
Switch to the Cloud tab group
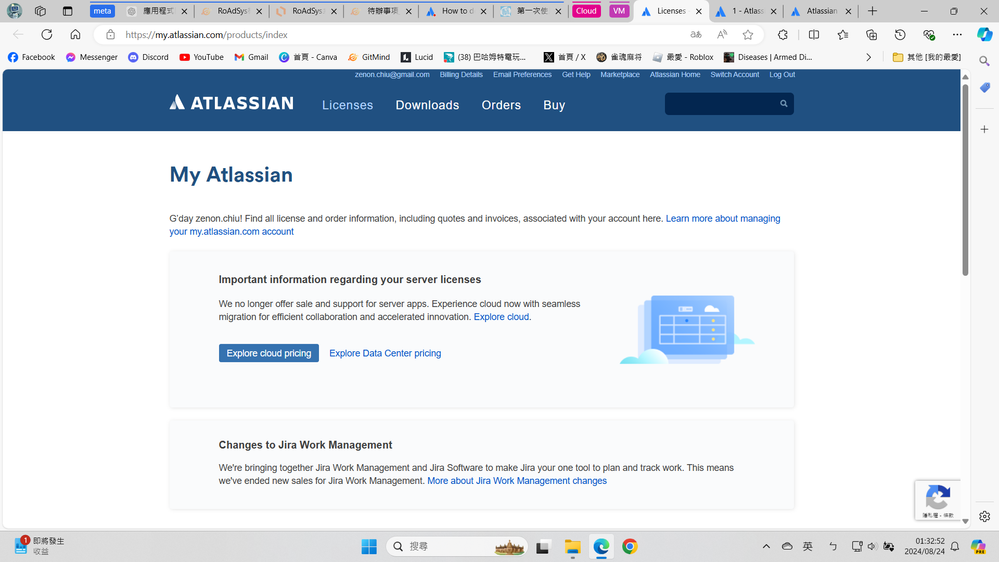pos(586,11)
